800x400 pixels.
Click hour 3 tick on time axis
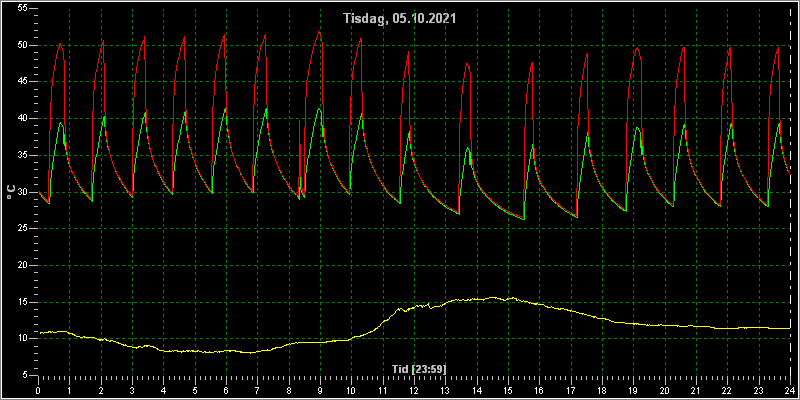click(x=132, y=390)
